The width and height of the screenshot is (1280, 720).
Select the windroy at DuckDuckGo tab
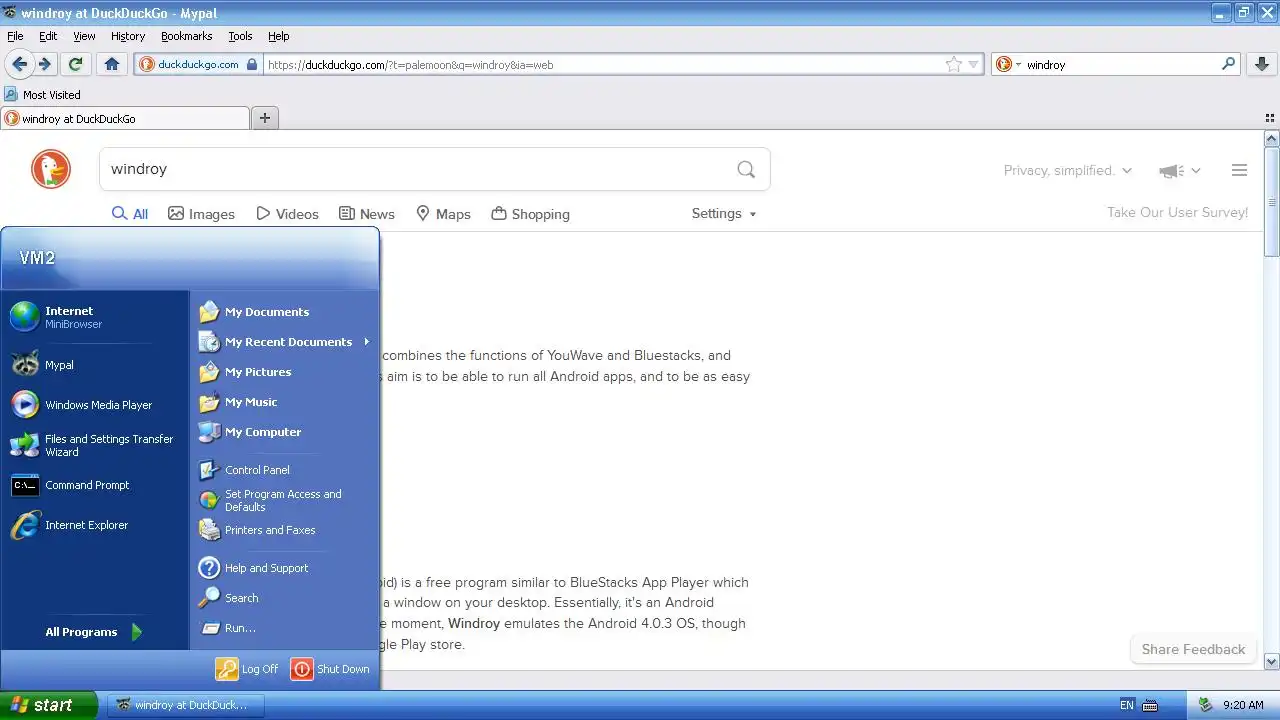point(125,118)
